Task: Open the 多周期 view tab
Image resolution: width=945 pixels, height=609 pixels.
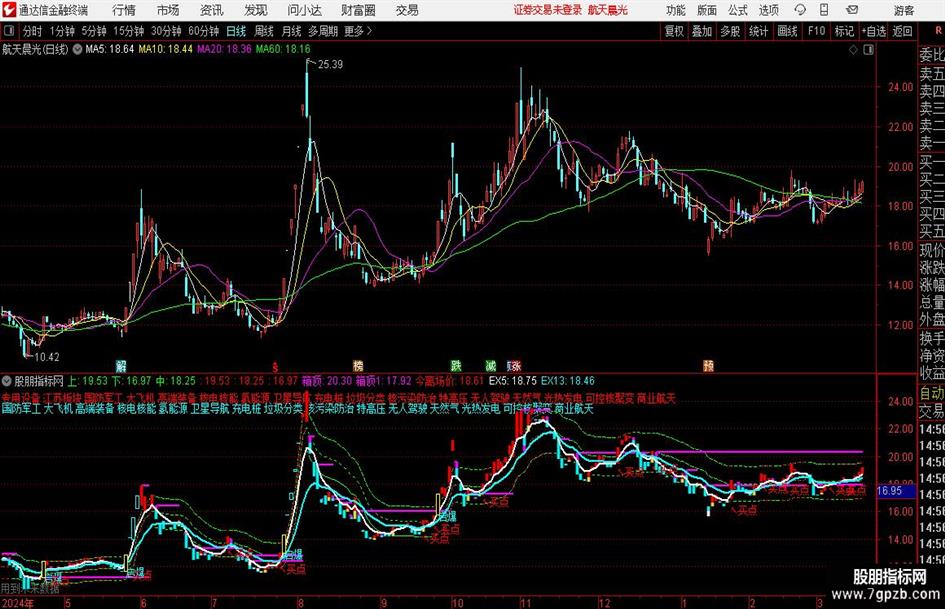Action: click(323, 31)
